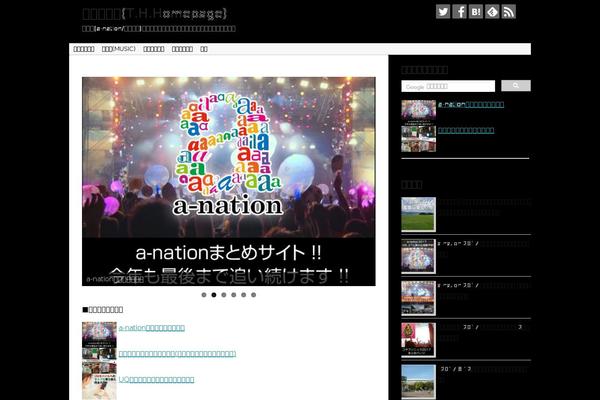Screen dimensions: 600x400
Task: Click the Hatena Bookmark B! icon
Action: pos(476,11)
